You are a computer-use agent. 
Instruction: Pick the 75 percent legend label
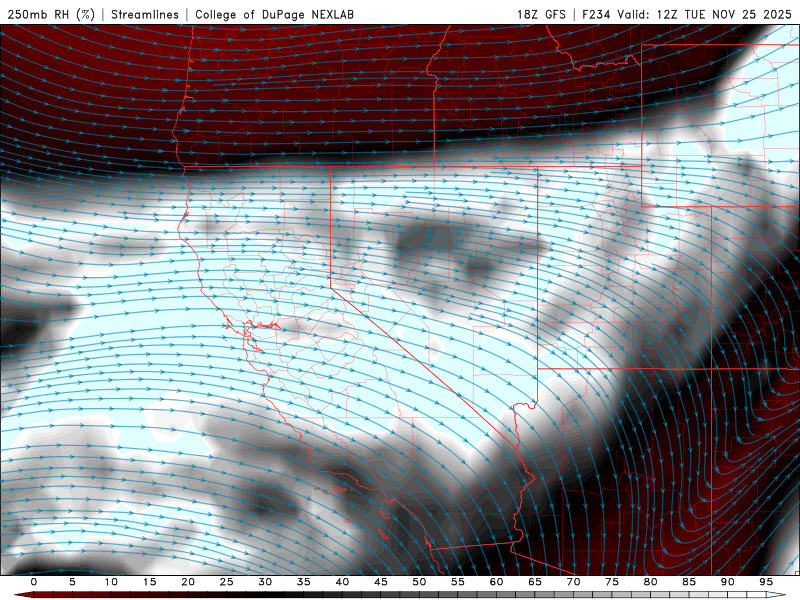[x=612, y=582]
